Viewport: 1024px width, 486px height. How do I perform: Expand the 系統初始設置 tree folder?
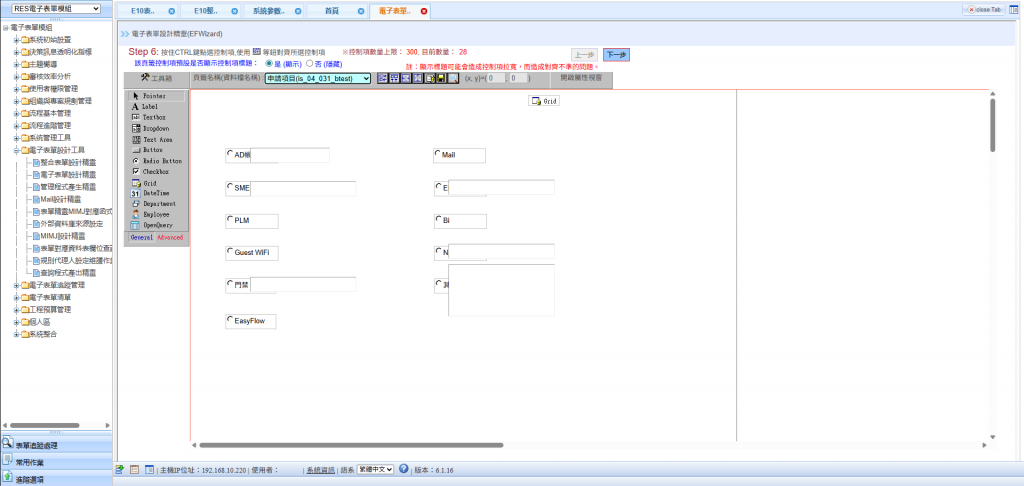(x=16, y=40)
